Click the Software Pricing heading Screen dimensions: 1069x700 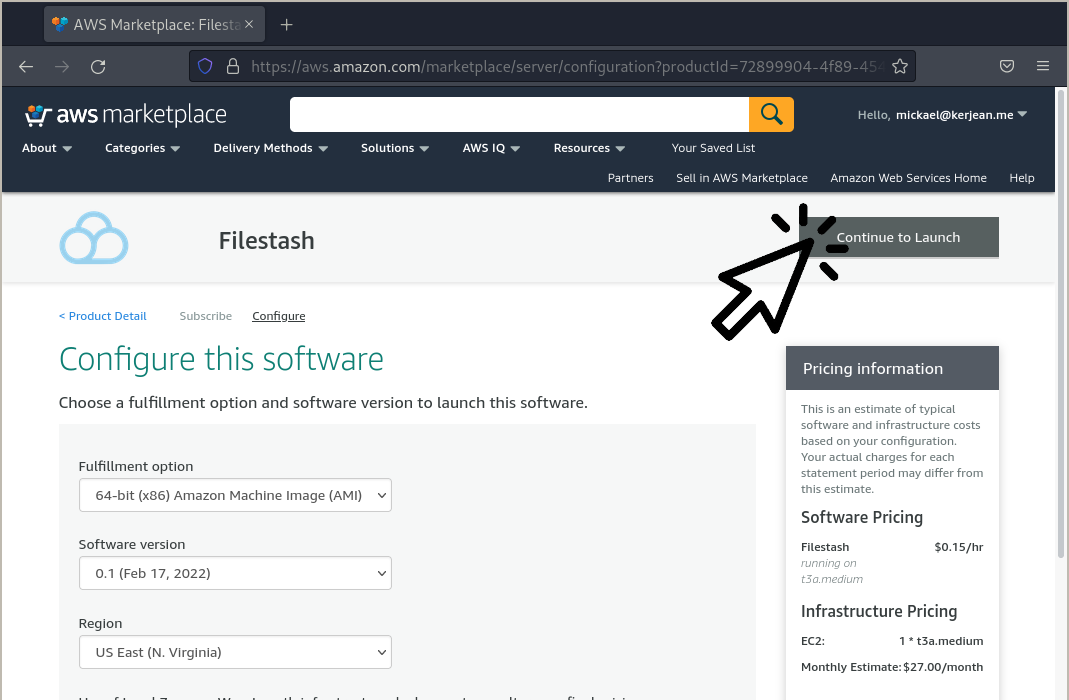(862, 517)
